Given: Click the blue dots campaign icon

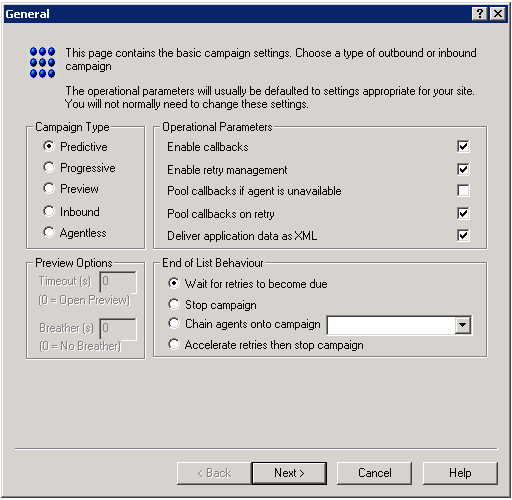Looking at the screenshot, I should (42, 62).
